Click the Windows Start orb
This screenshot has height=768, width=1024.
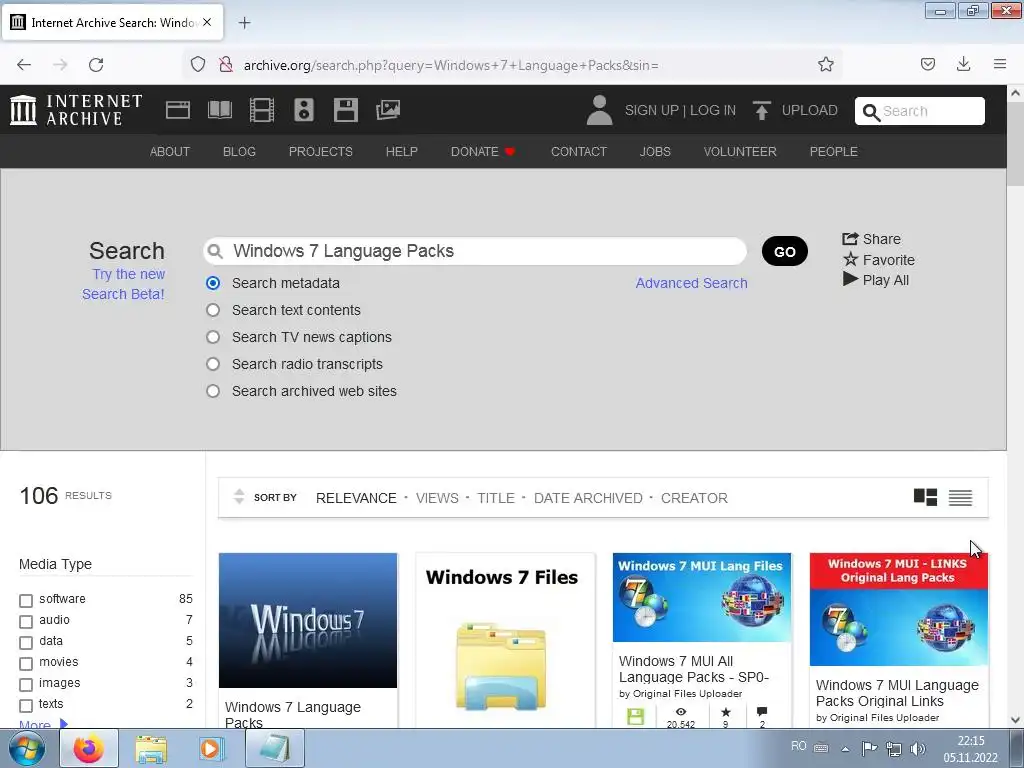click(x=27, y=749)
